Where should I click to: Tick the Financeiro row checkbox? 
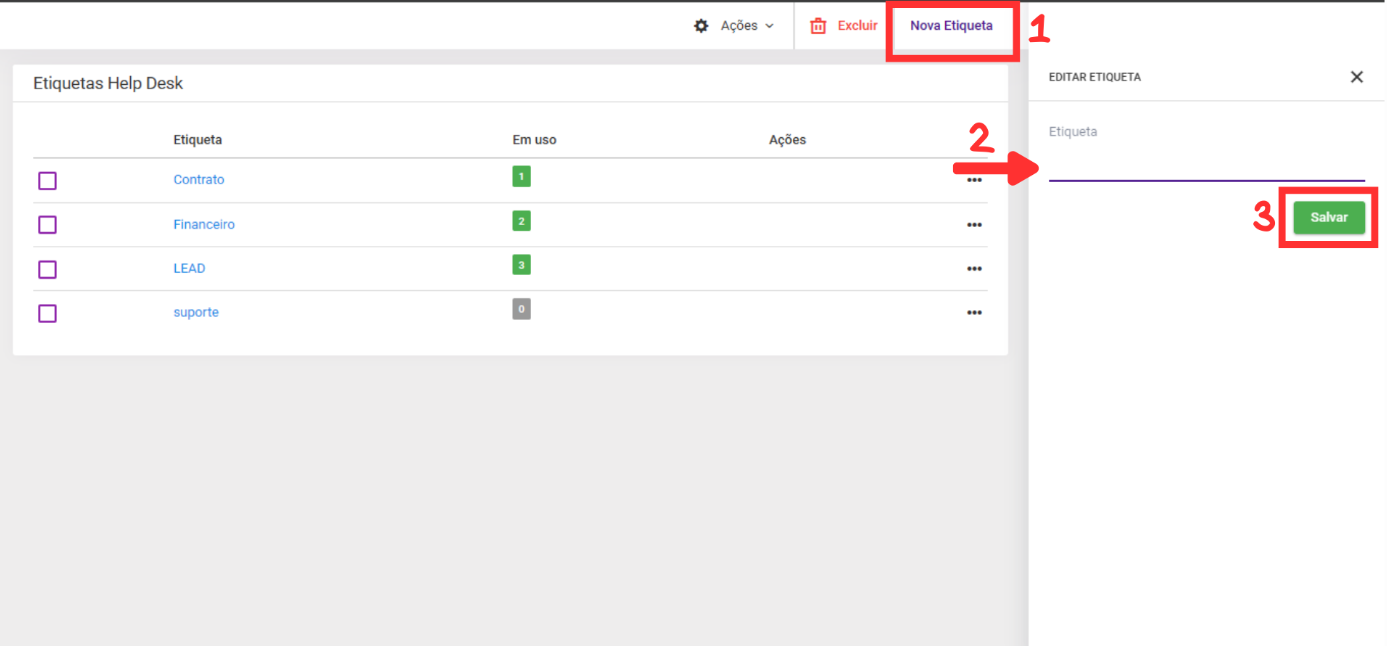pyautogui.click(x=47, y=225)
